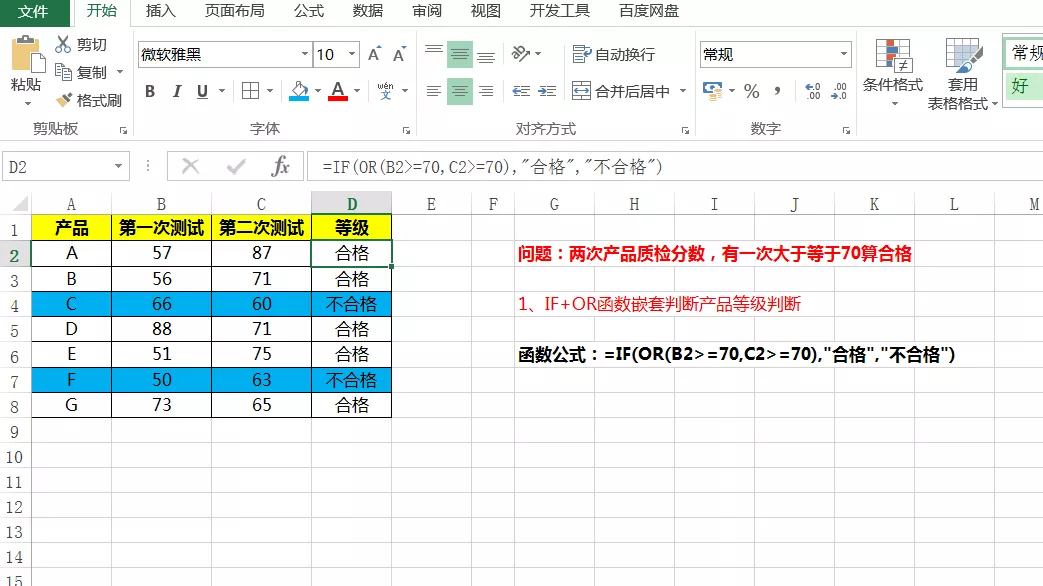The height and width of the screenshot is (586, 1043).
Task: Open number group dialog launcher
Action: point(846,131)
